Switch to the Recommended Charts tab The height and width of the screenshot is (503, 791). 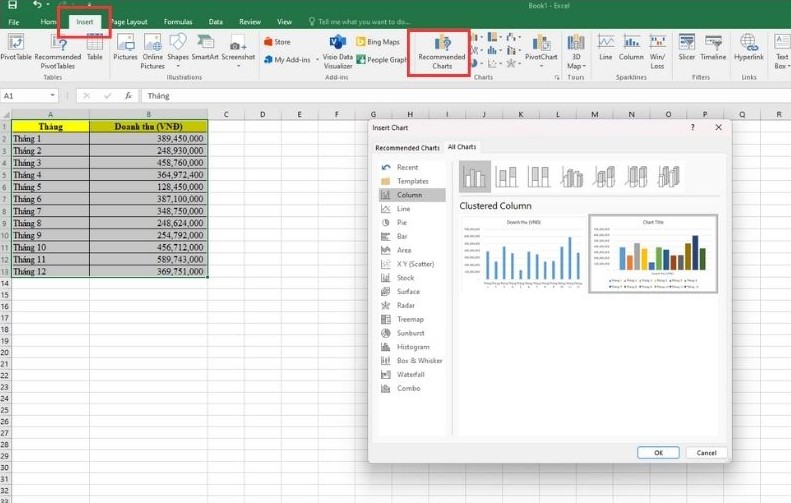[x=407, y=147]
